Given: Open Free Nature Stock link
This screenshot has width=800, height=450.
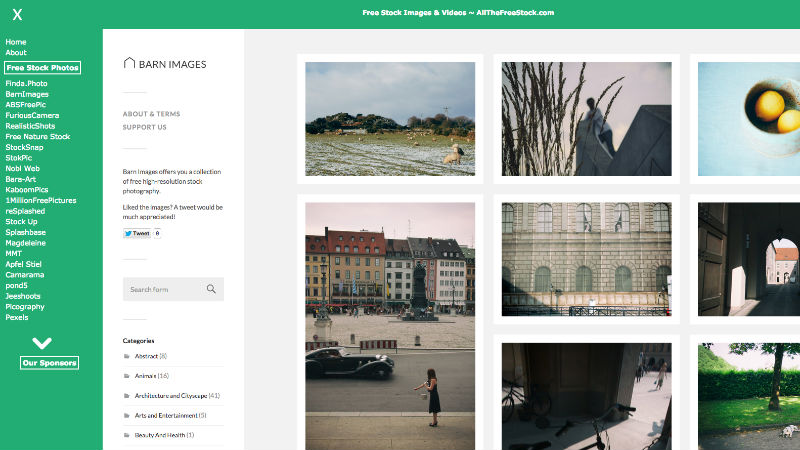Looking at the screenshot, I should (x=38, y=136).
